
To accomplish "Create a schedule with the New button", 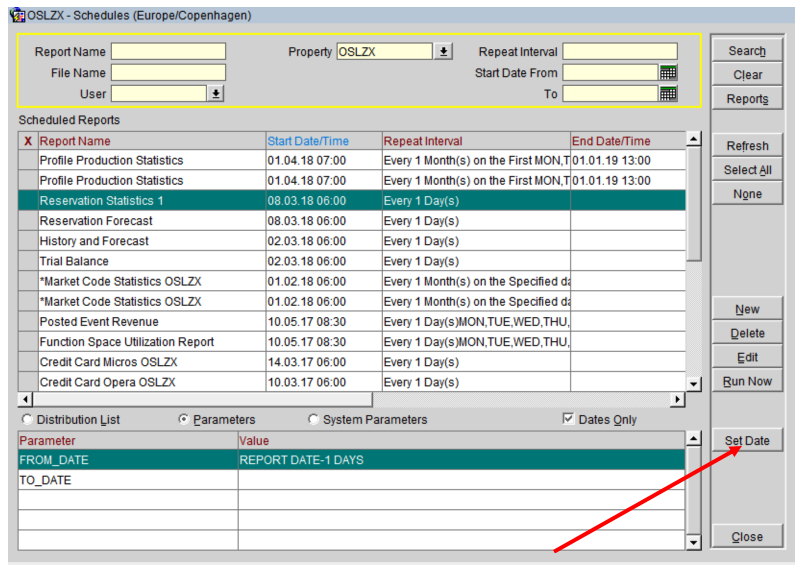I will (747, 309).
